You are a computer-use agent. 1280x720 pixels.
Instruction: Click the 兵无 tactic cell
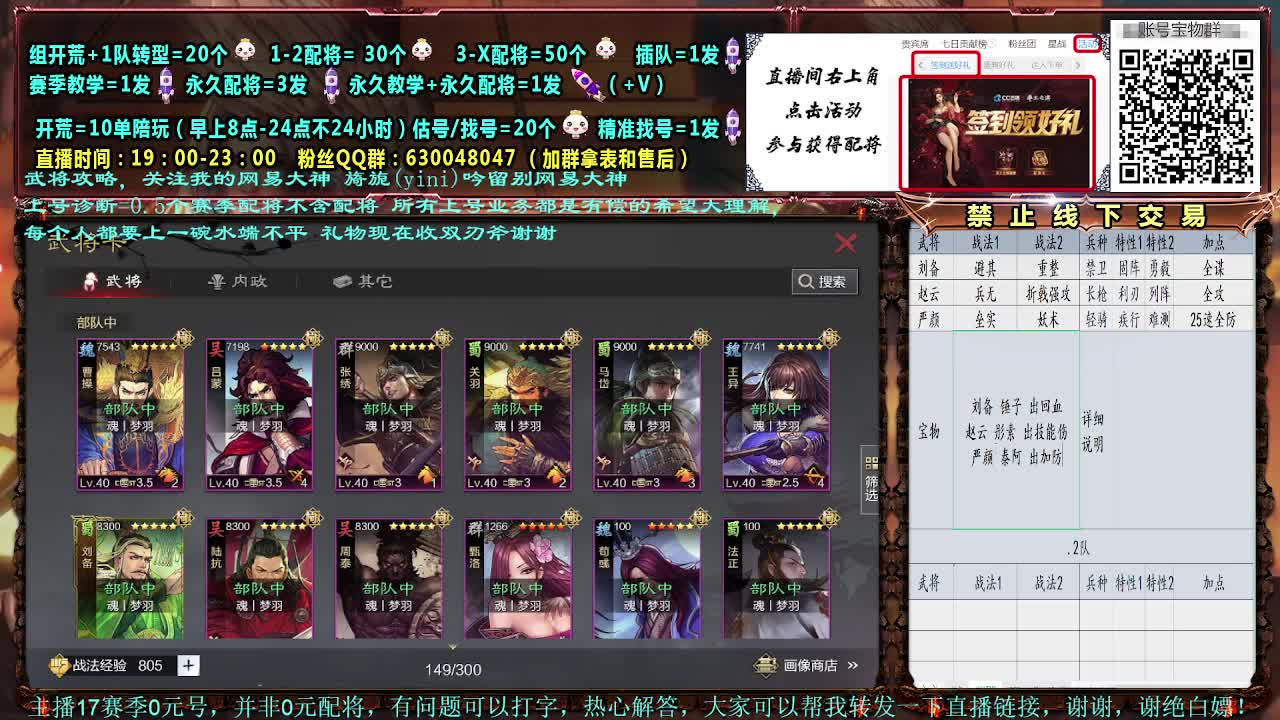(986, 295)
